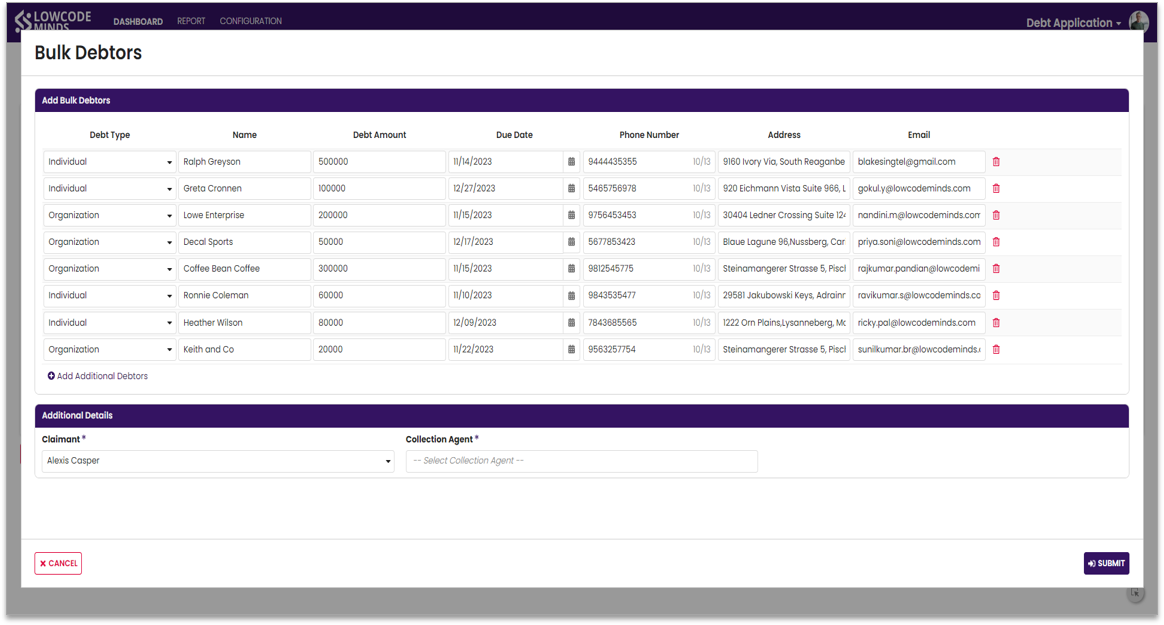Edit phone number 5465756978
The width and height of the screenshot is (1164, 625).
(x=649, y=189)
